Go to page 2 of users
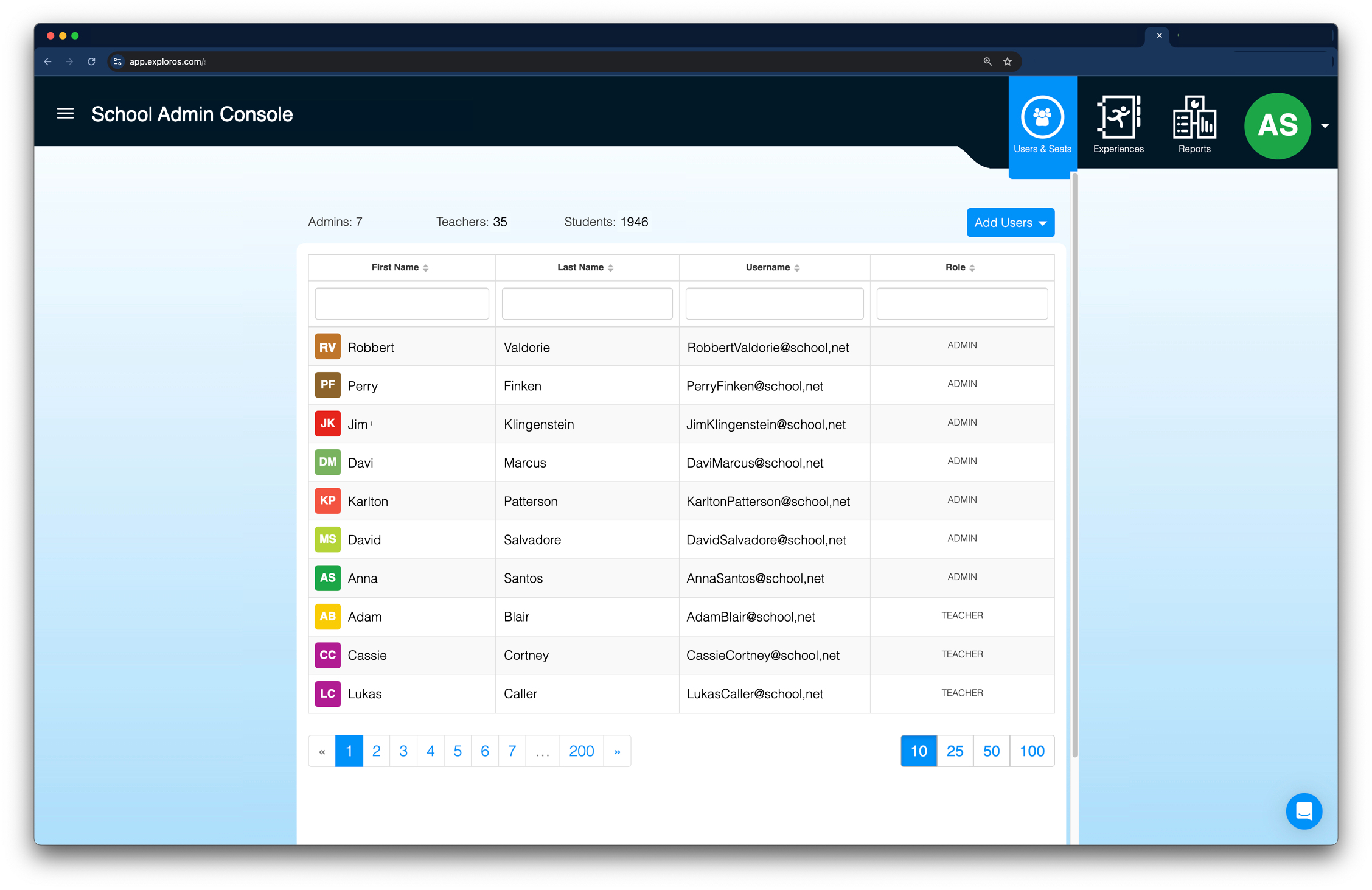This screenshot has height=890, width=1372. (x=376, y=751)
